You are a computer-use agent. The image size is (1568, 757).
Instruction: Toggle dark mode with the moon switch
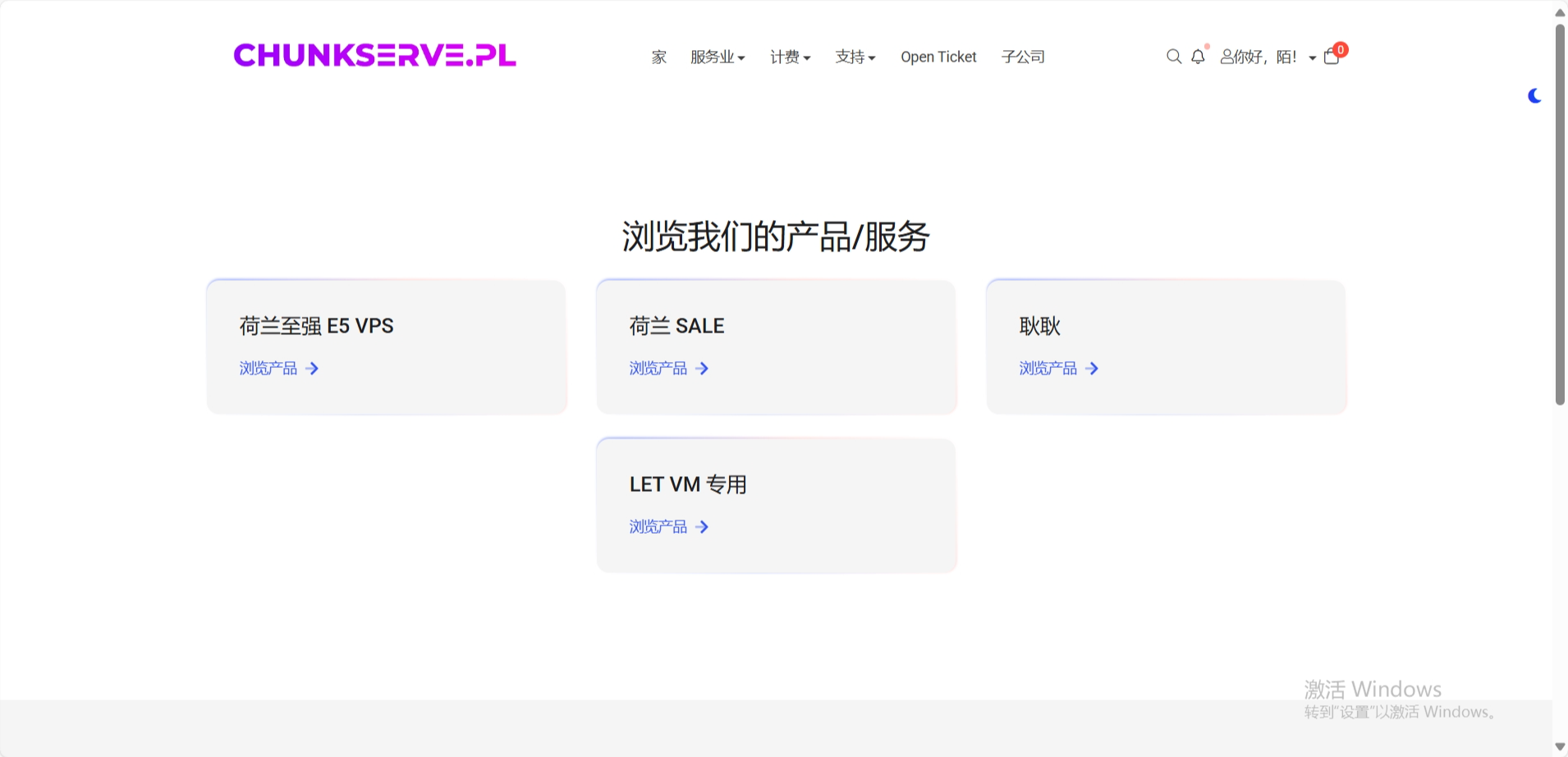click(1534, 95)
